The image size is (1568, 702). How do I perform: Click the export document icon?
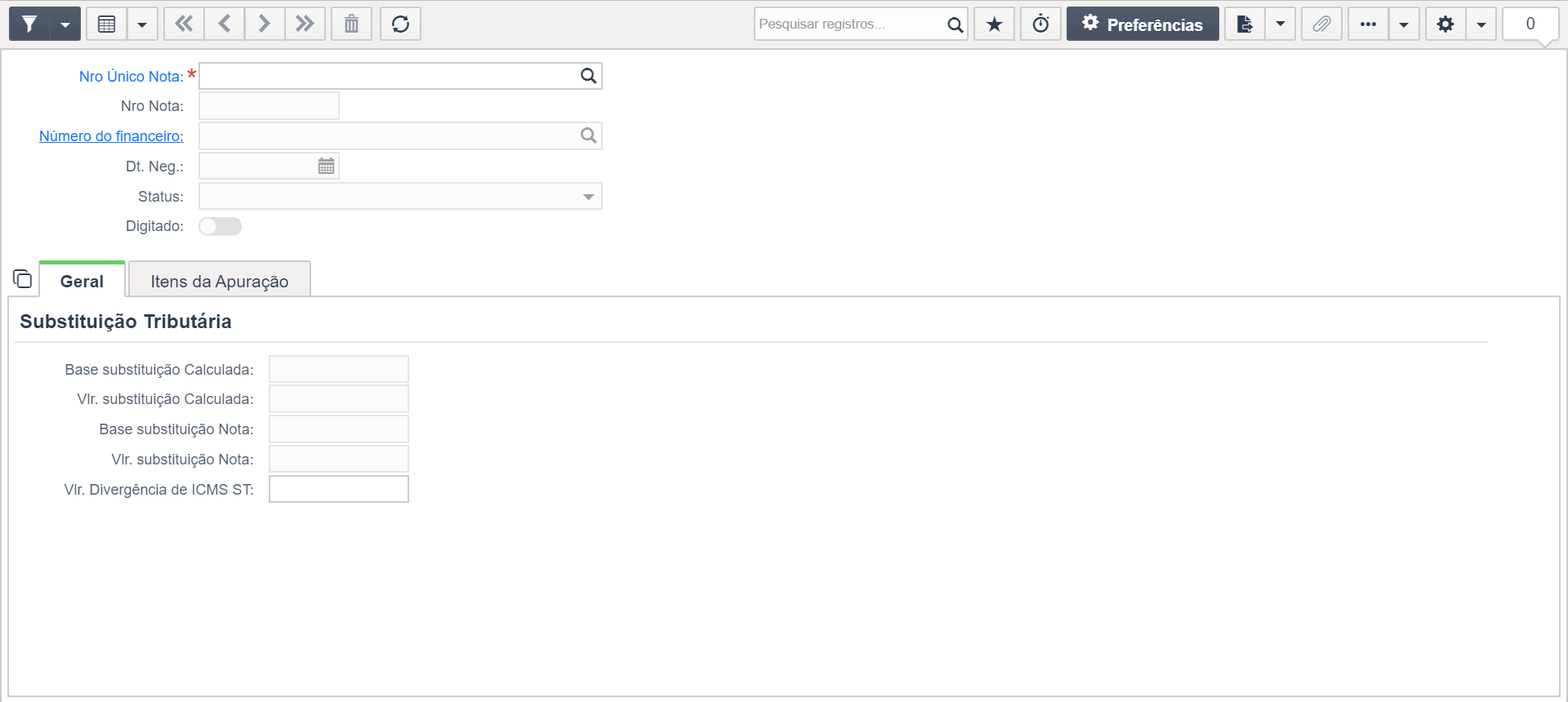(1245, 24)
